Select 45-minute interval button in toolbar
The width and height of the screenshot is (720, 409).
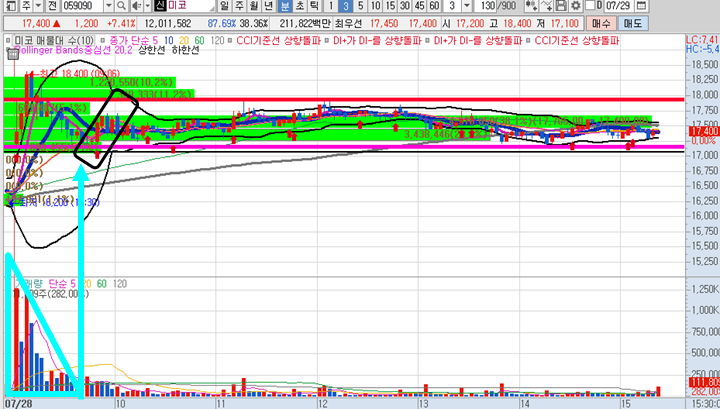click(420, 6)
